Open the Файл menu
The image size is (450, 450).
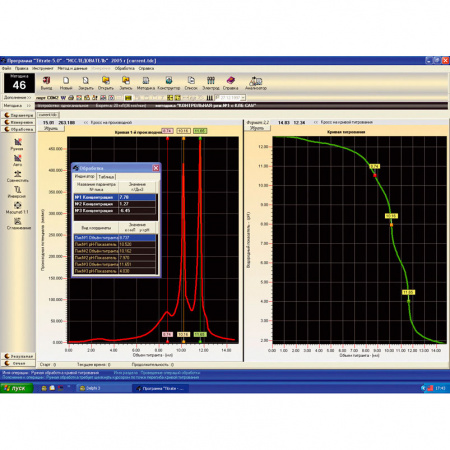(x=7, y=68)
